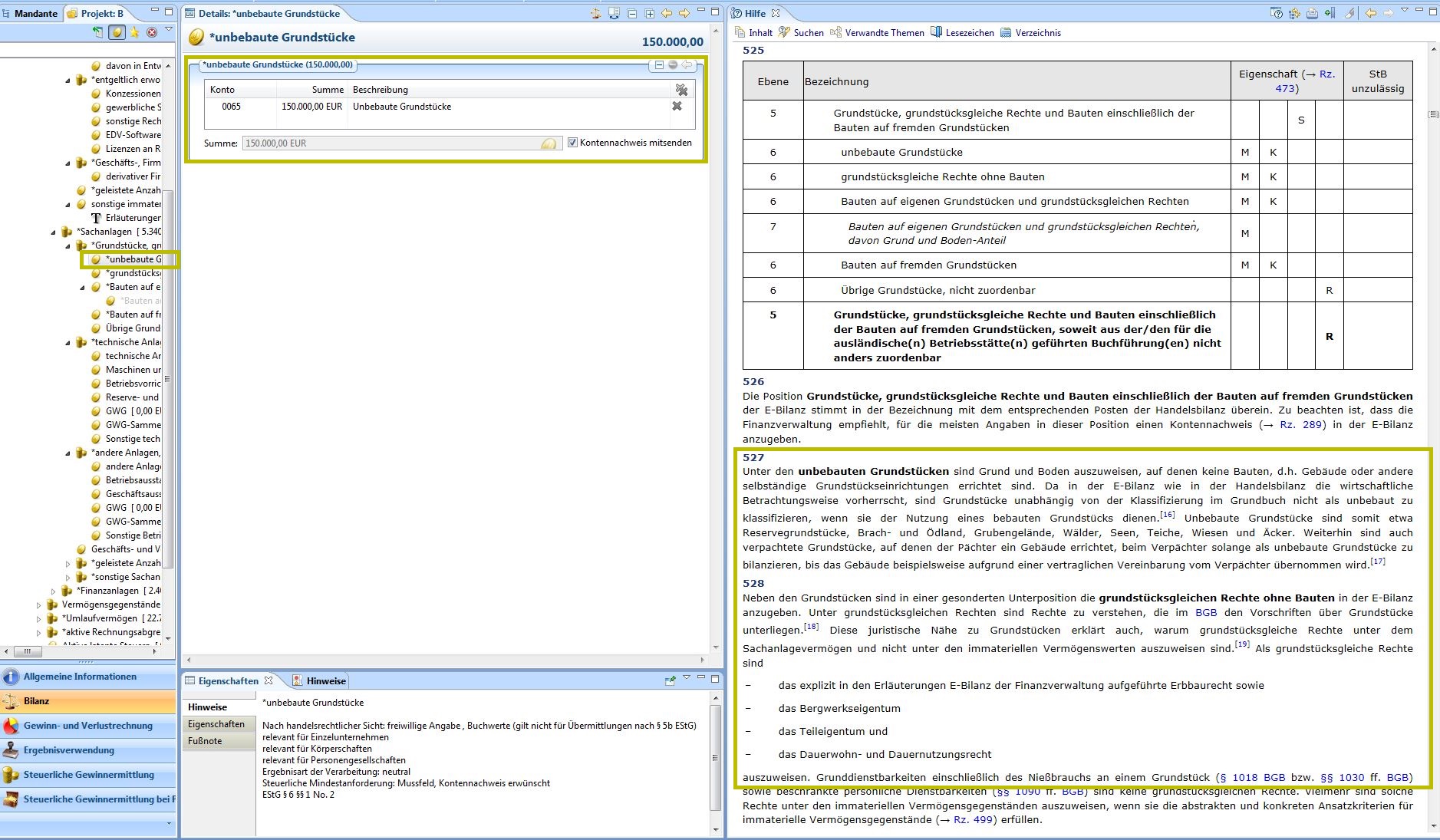The width and height of the screenshot is (1440, 840).
Task: Open the Bilanz navigation section
Action: click(x=88, y=701)
